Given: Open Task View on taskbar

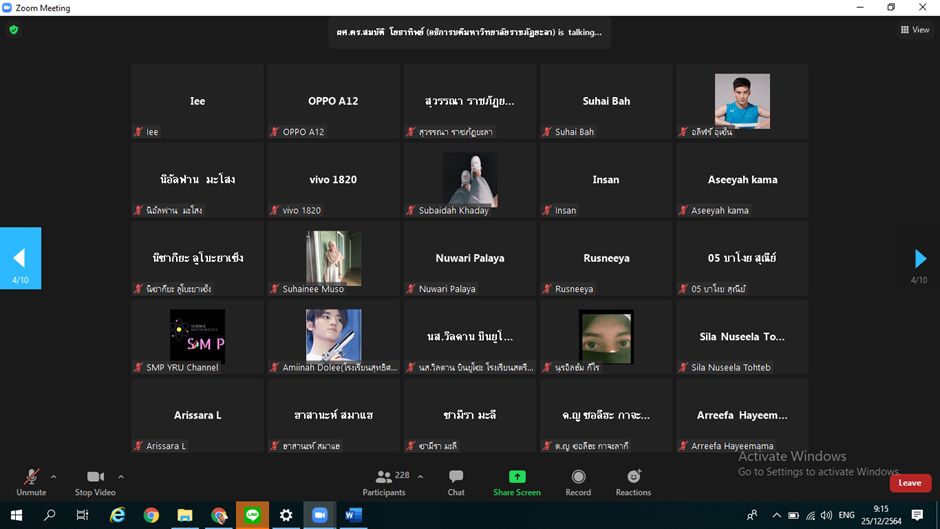Looking at the screenshot, I should coord(83,515).
